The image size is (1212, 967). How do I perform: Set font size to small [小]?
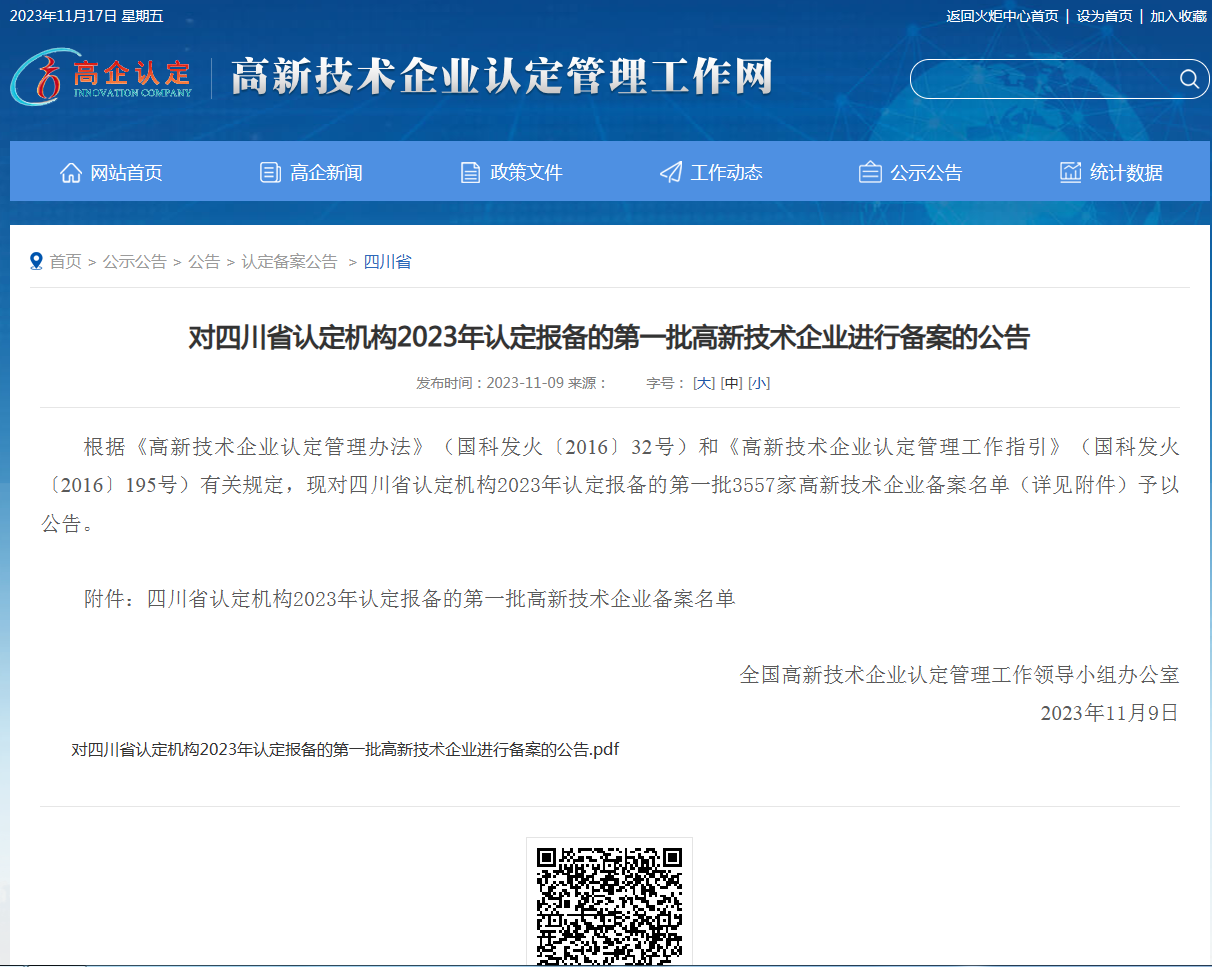click(x=759, y=383)
